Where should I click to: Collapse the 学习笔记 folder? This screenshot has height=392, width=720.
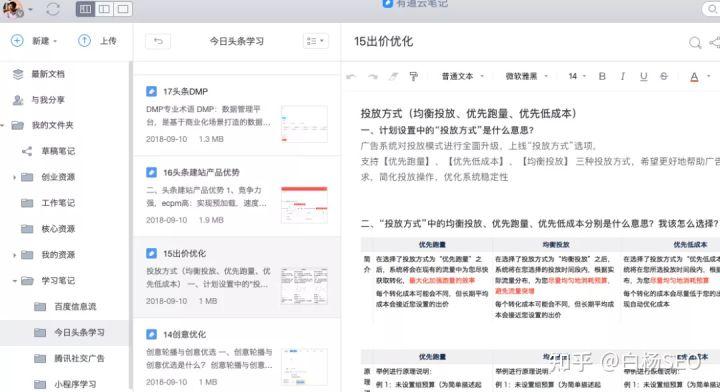(x=15, y=280)
